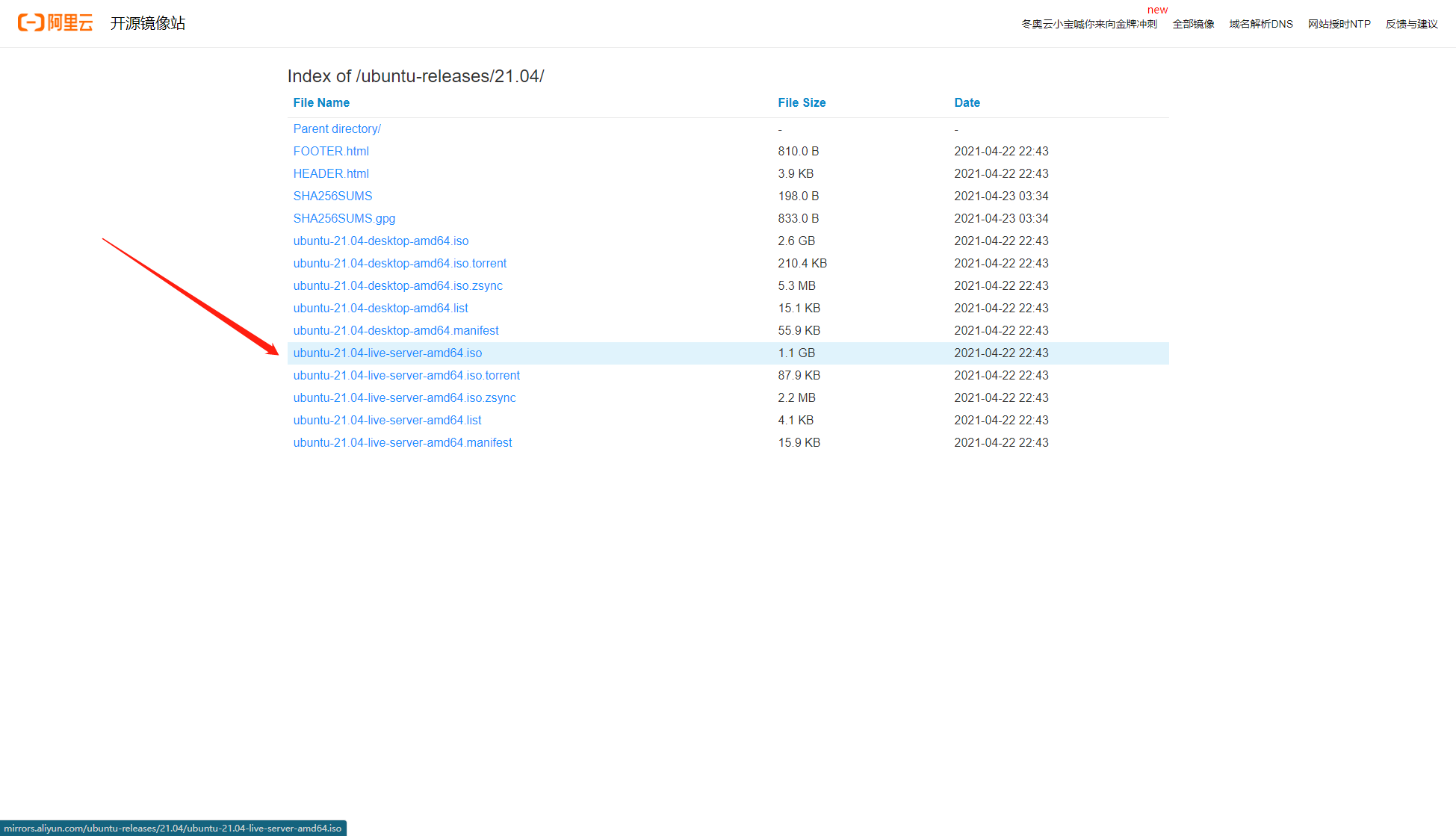Screen dimensions: 1456x836
Task: Download ubuntu-21.04-live-server-amd64.iso
Action: [388, 353]
